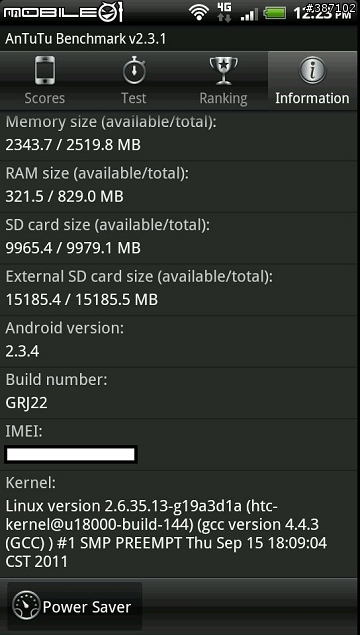
Task: Select the RAM size entry
Action: click(180, 186)
